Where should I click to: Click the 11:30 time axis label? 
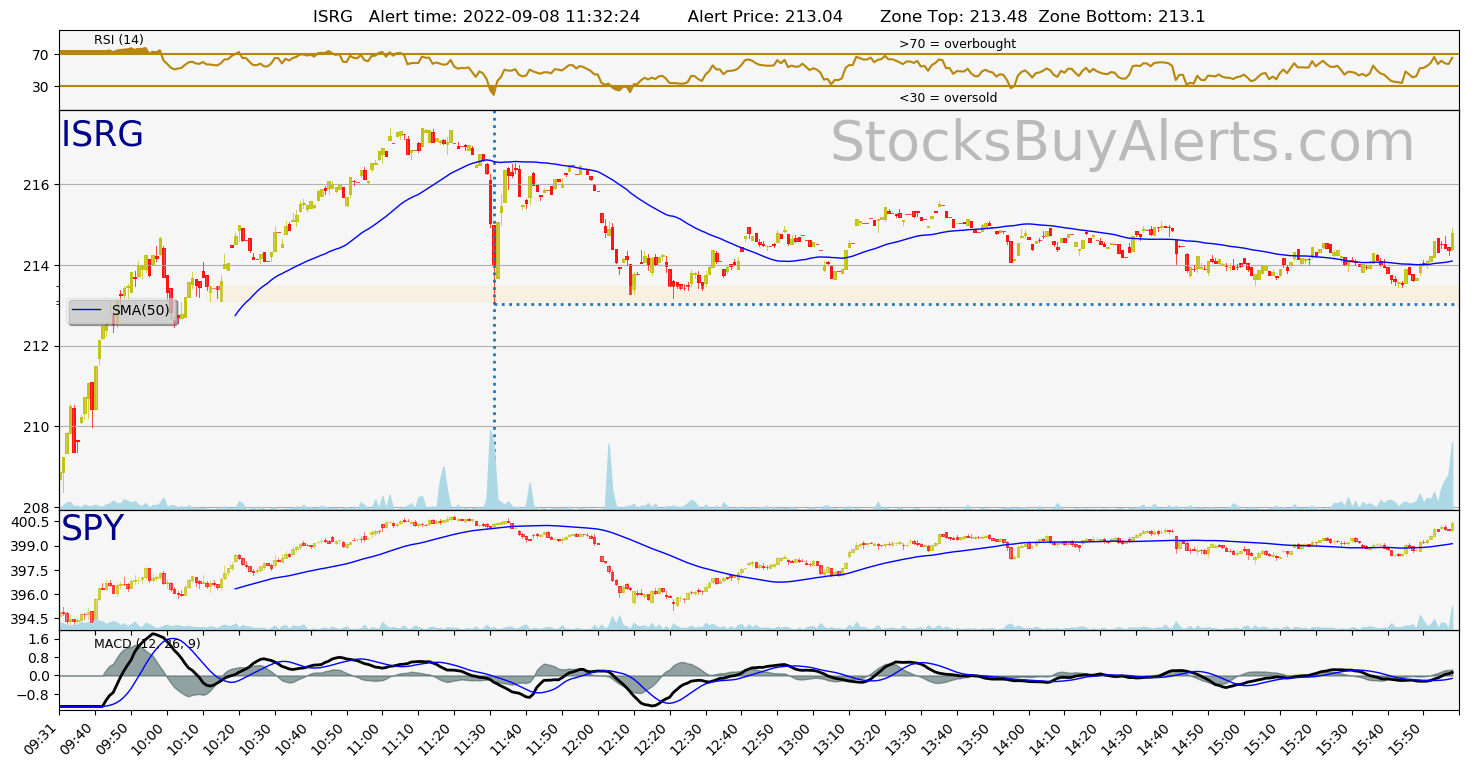pos(472,738)
